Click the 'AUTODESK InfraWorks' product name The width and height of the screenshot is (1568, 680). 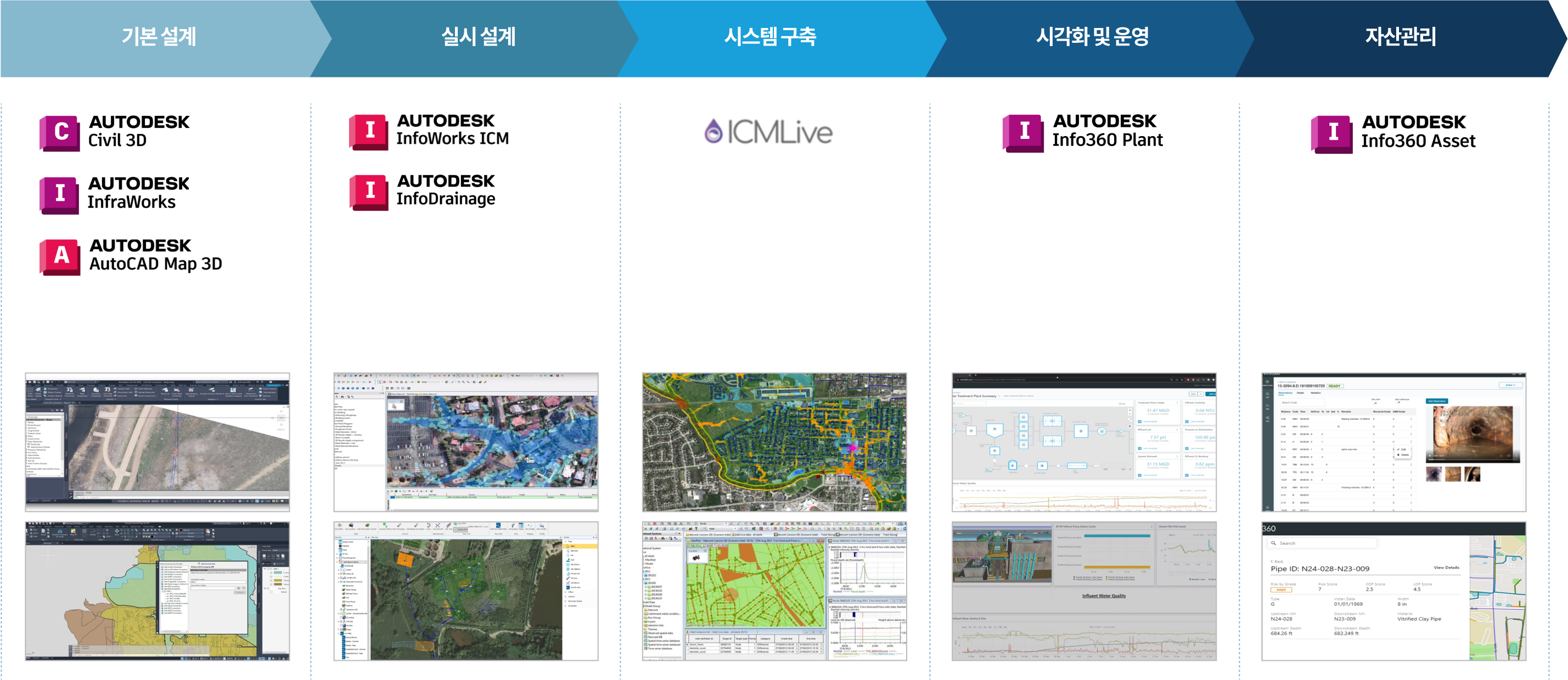[138, 193]
